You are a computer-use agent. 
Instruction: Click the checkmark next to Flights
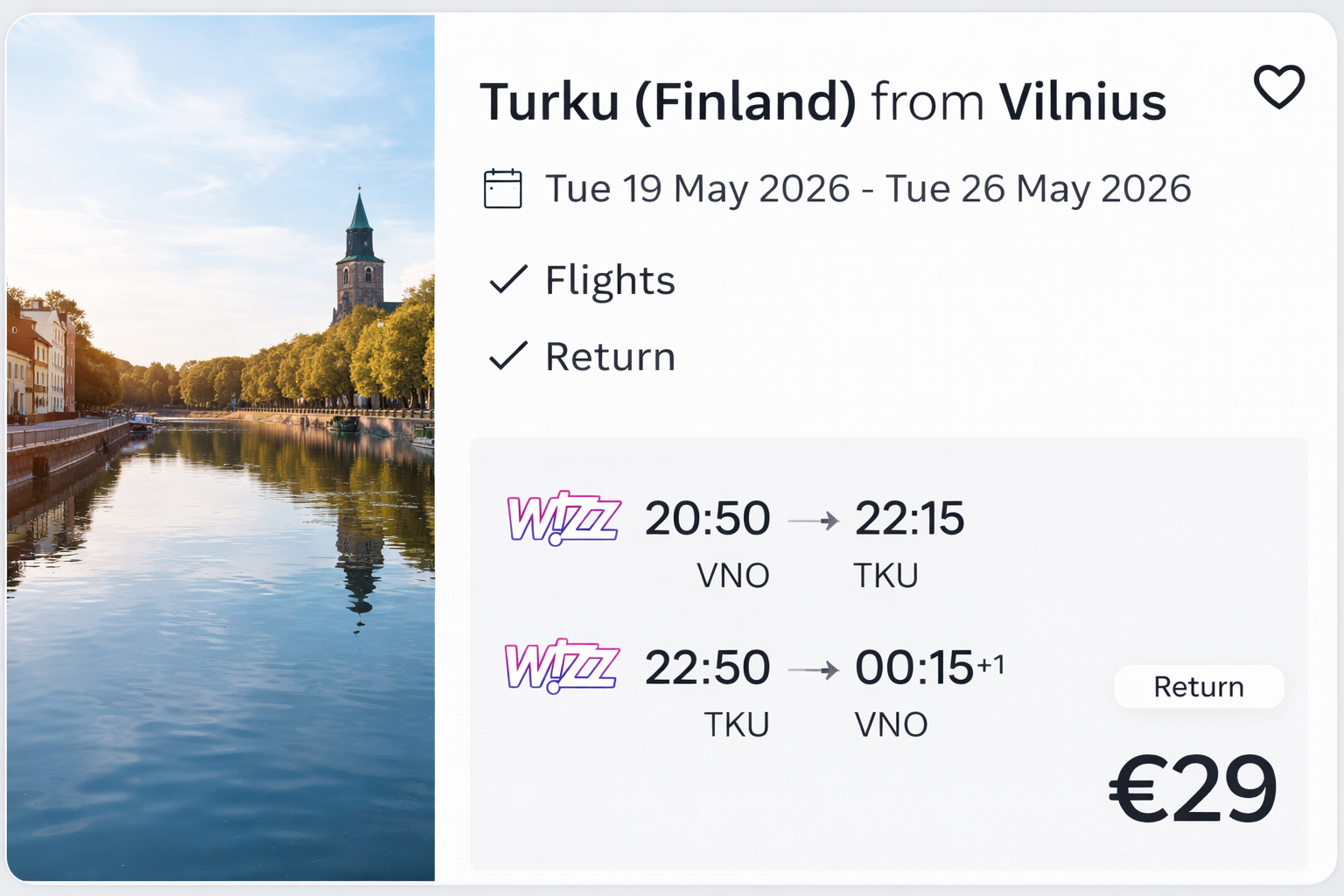508,280
